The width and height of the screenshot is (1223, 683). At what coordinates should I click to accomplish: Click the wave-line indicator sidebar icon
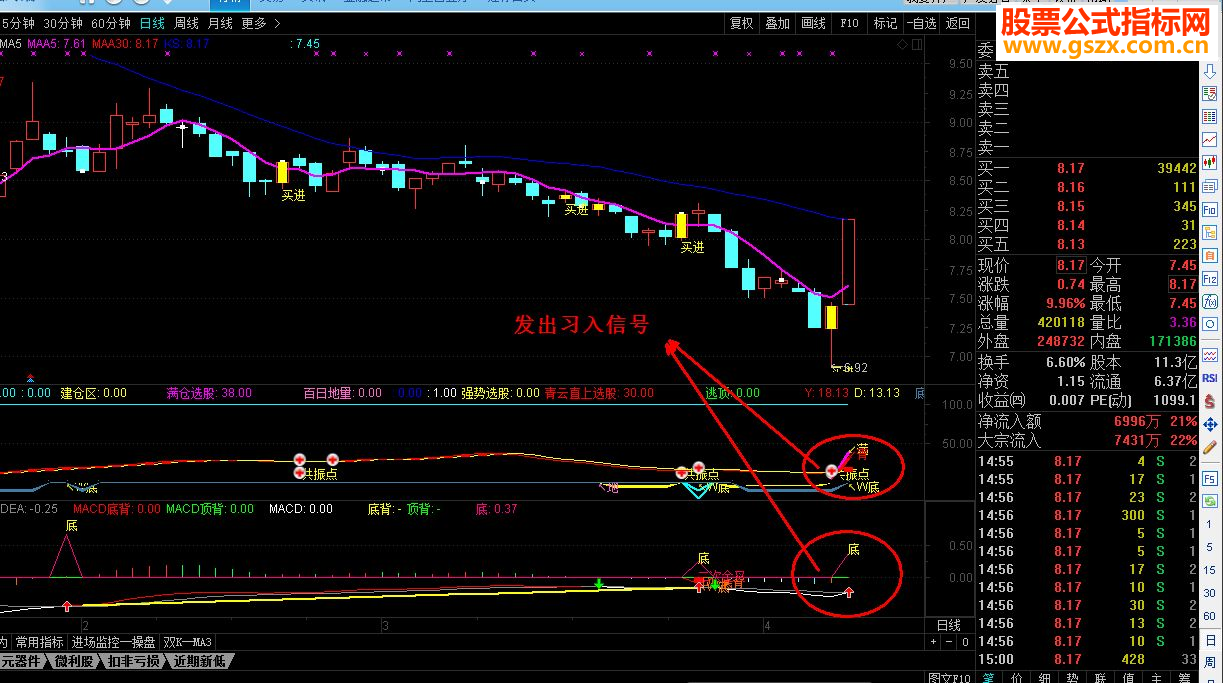coord(1209,354)
